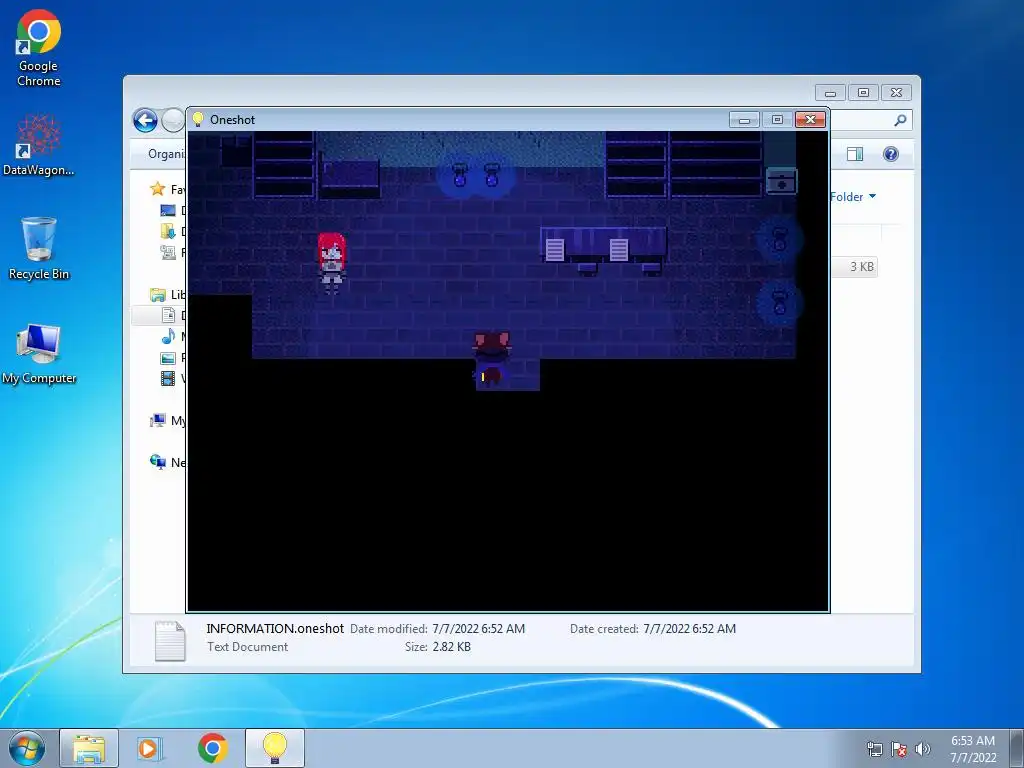Click the Explorer Back arrow button
The width and height of the screenshot is (1024, 768).
(145, 120)
